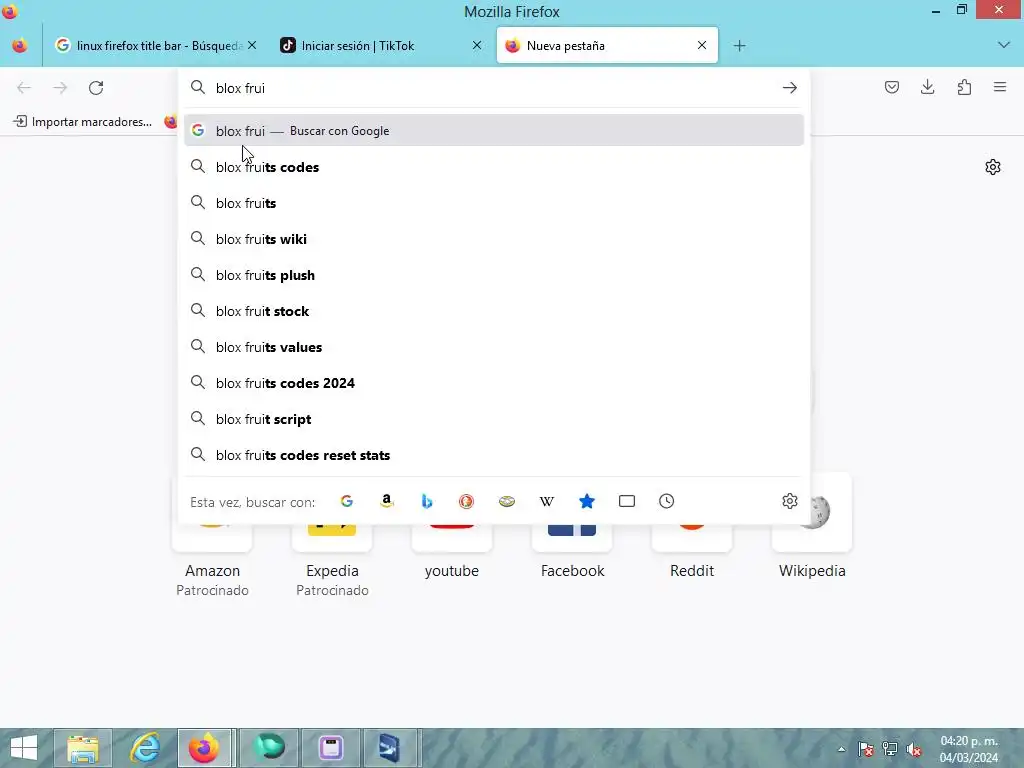
Task: Click Firefox icon in the taskbar
Action: (204, 748)
